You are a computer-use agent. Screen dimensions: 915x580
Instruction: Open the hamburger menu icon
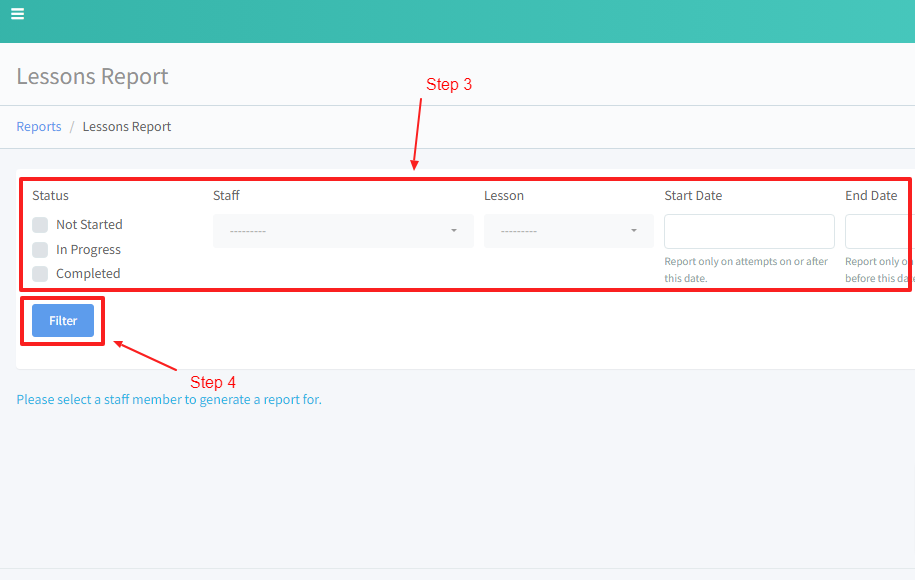18,14
